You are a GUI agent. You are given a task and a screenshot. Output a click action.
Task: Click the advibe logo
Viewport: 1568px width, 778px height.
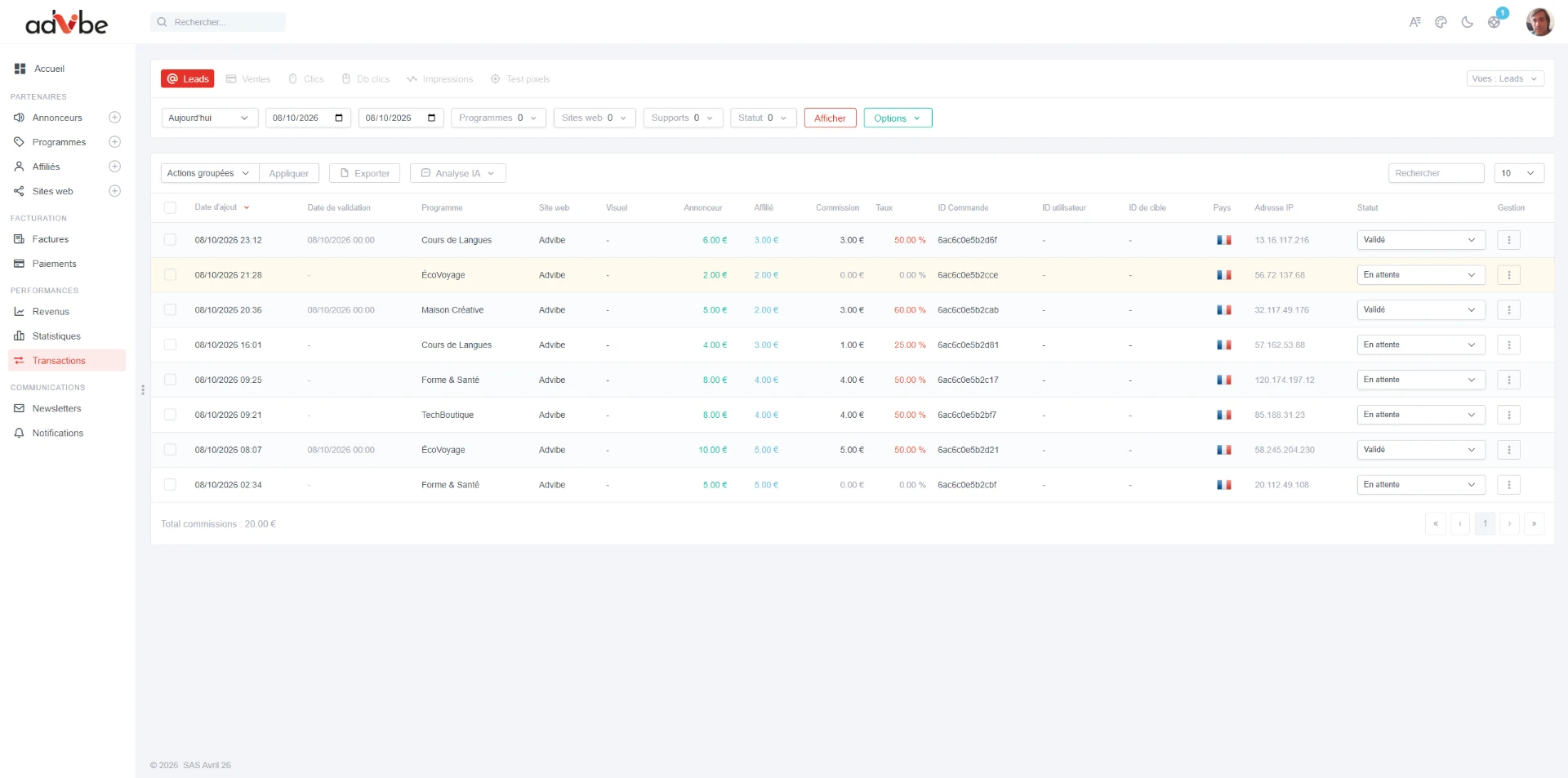point(67,23)
